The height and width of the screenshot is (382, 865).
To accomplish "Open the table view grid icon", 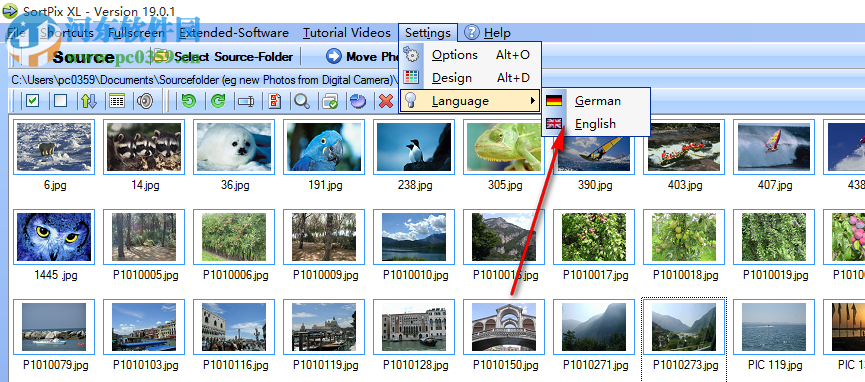I will 116,101.
